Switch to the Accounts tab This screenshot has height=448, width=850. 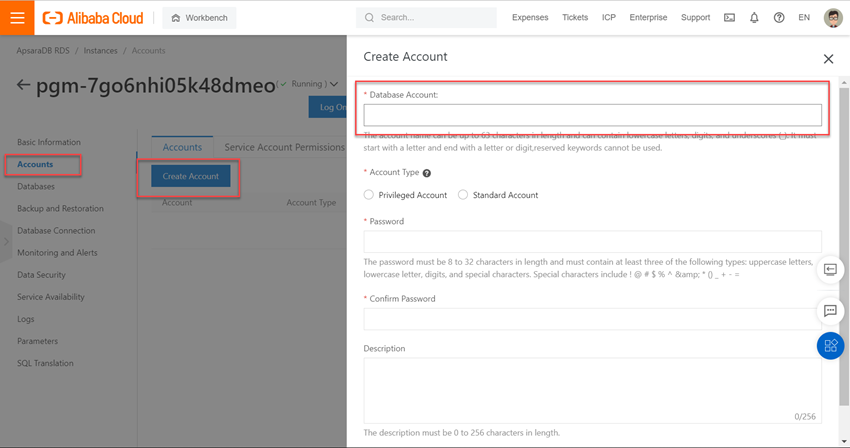click(x=182, y=147)
